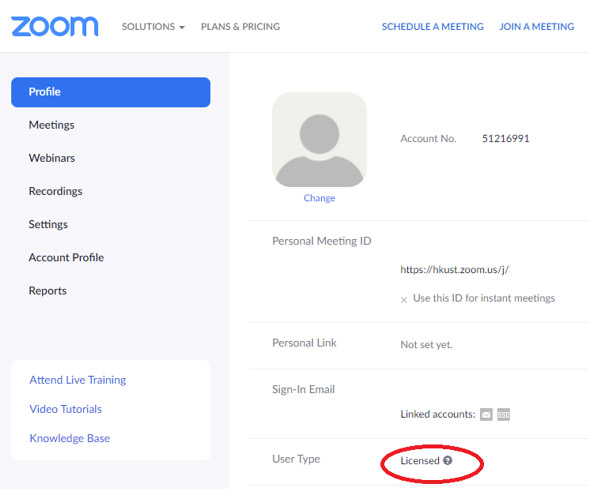This screenshot has height=489, width=589.
Task: Click the profile avatar picture
Action: pyautogui.click(x=319, y=140)
